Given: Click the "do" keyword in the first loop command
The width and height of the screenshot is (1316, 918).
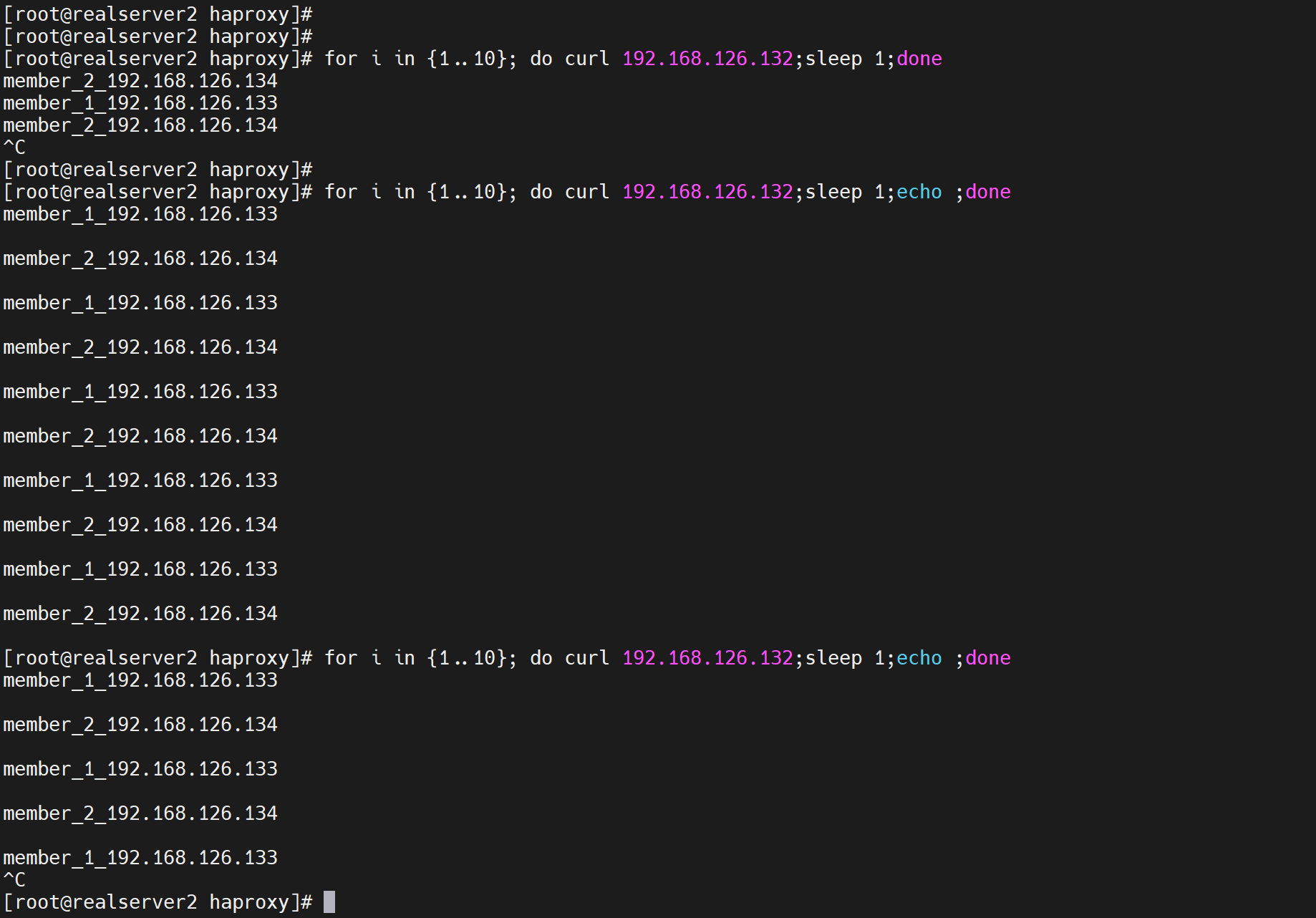Looking at the screenshot, I should 541,59.
